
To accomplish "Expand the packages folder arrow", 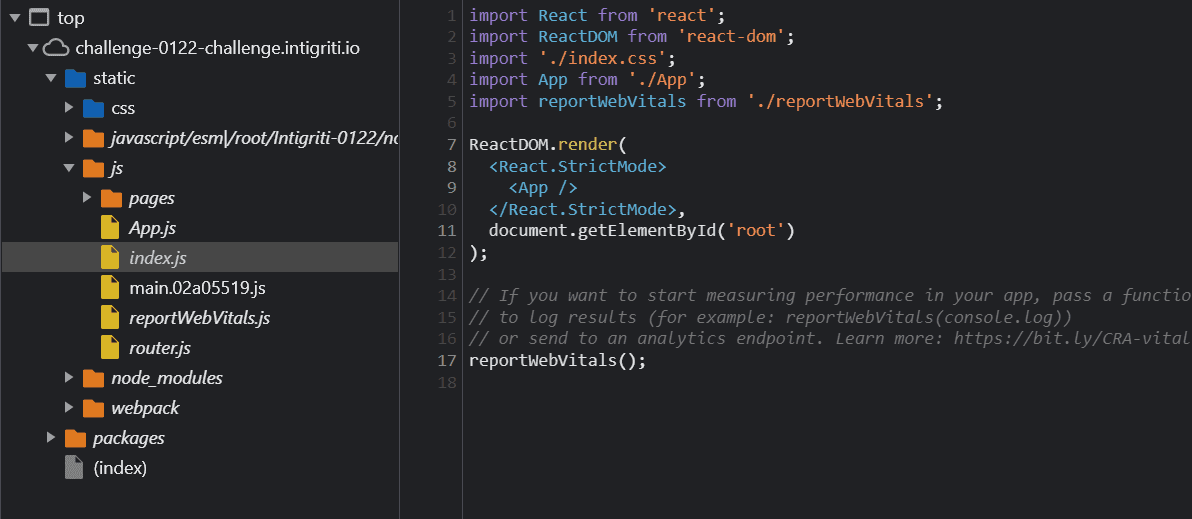I will click(51, 438).
